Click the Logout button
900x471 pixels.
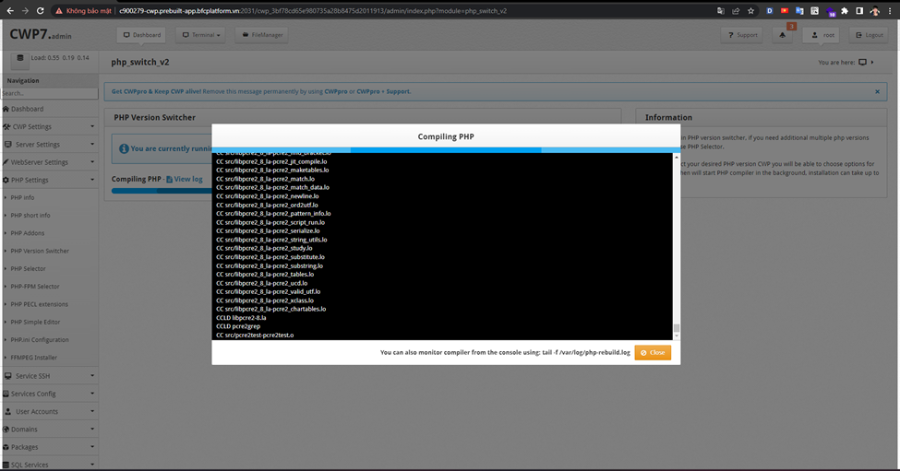870,35
